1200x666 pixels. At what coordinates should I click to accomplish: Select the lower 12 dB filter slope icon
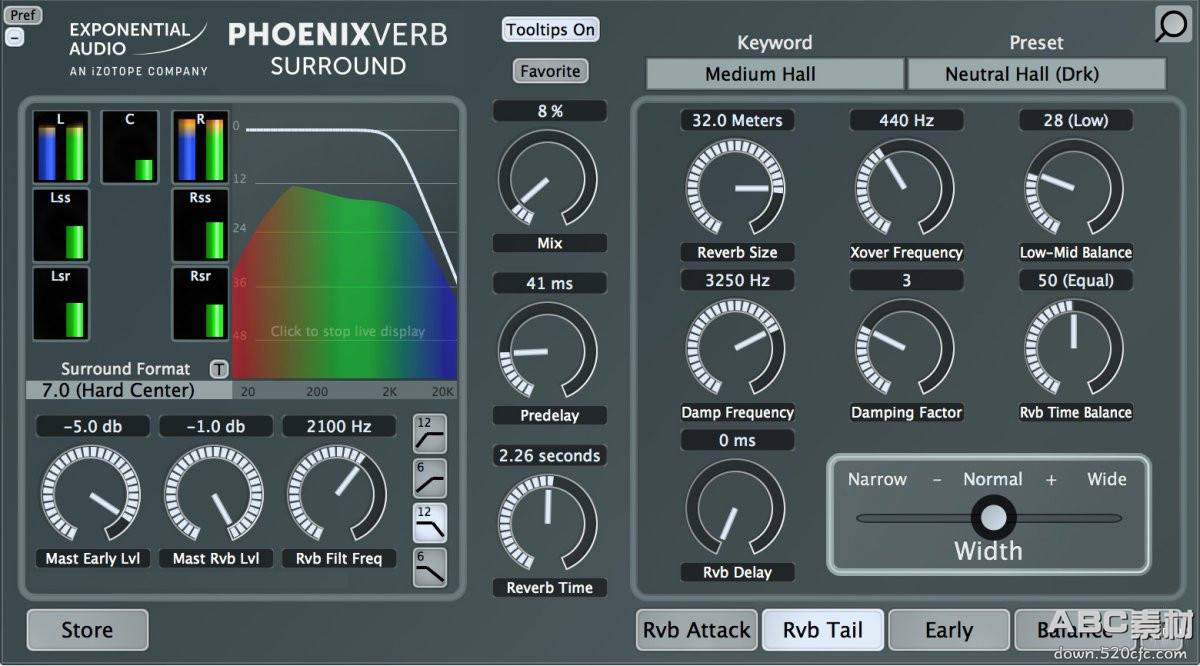430,523
